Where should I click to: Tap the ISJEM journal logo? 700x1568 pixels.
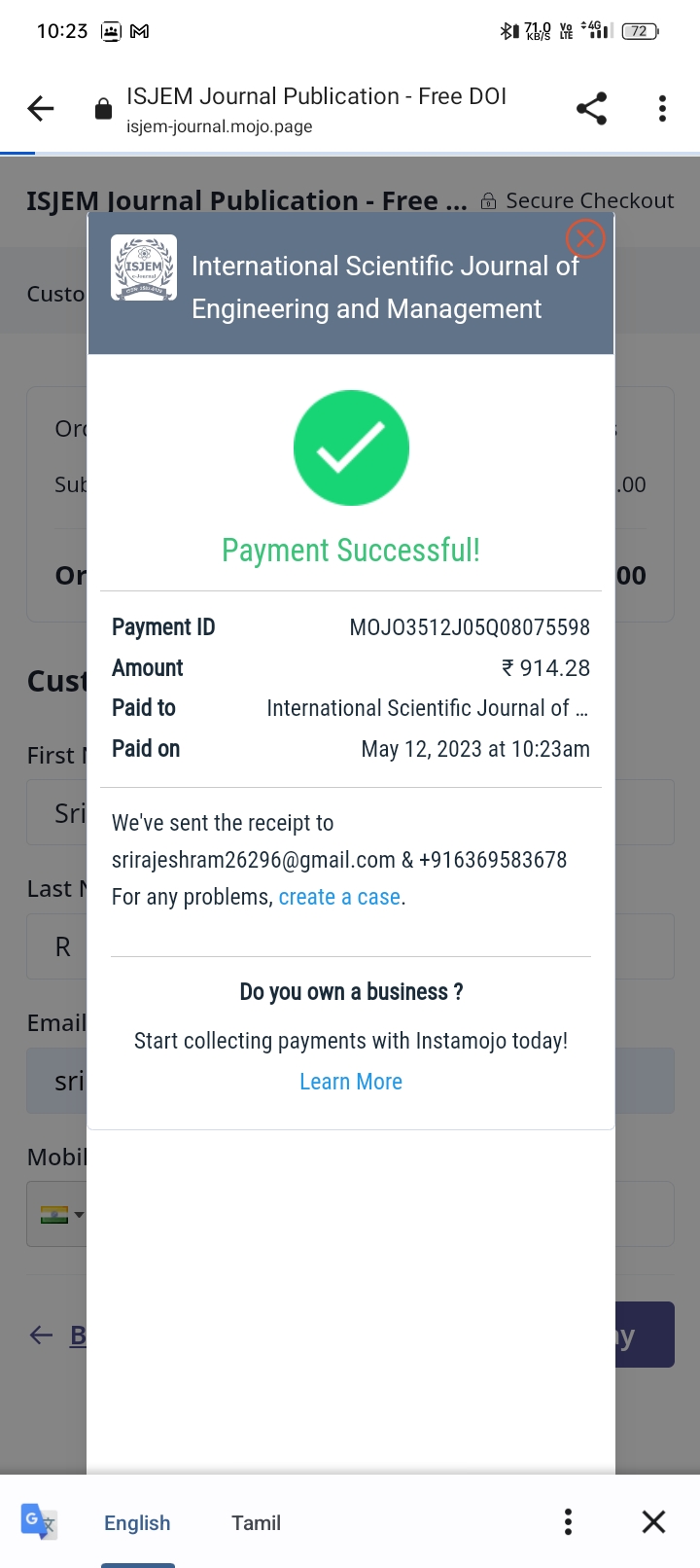144,267
